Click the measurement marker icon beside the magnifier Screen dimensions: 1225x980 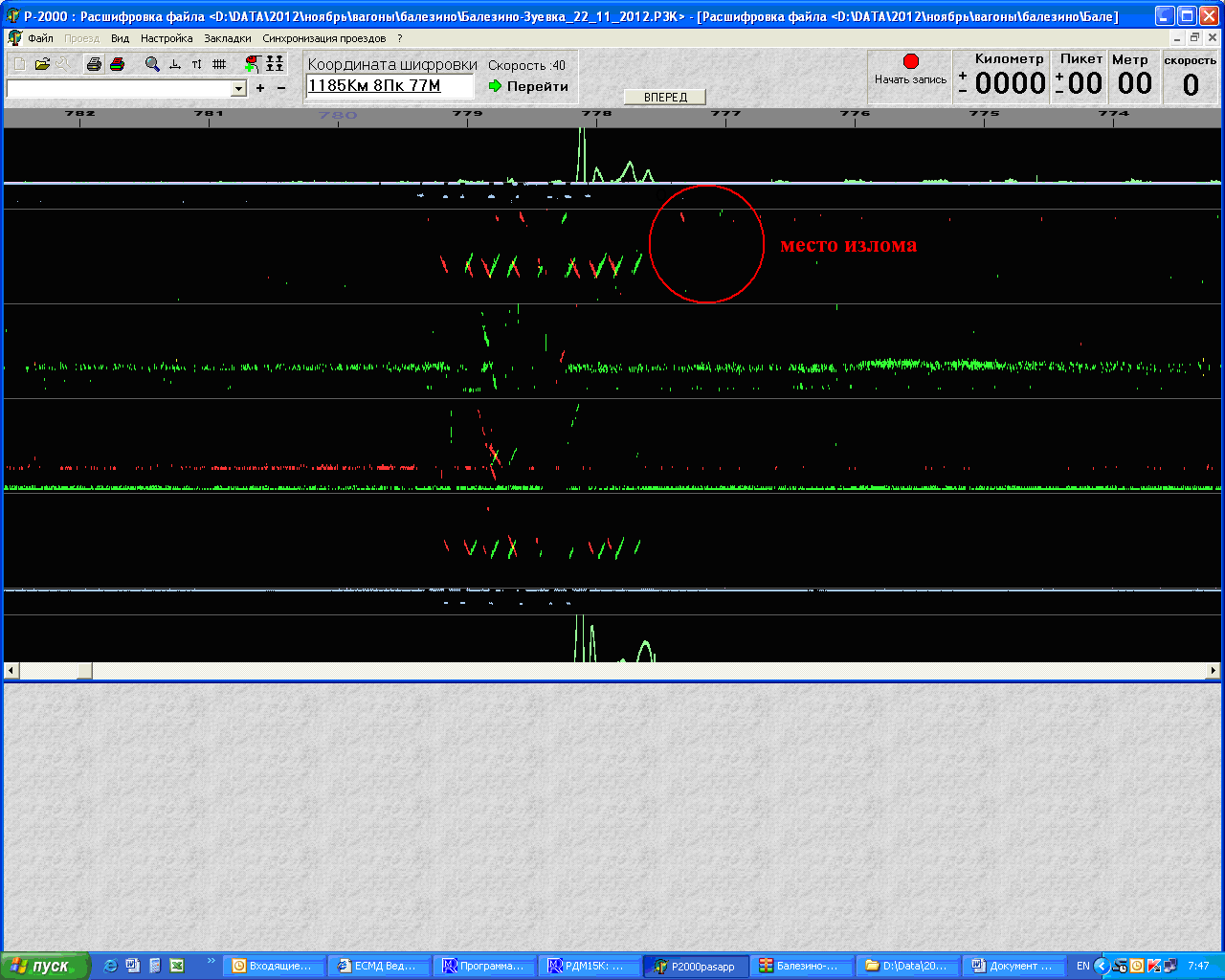[175, 64]
